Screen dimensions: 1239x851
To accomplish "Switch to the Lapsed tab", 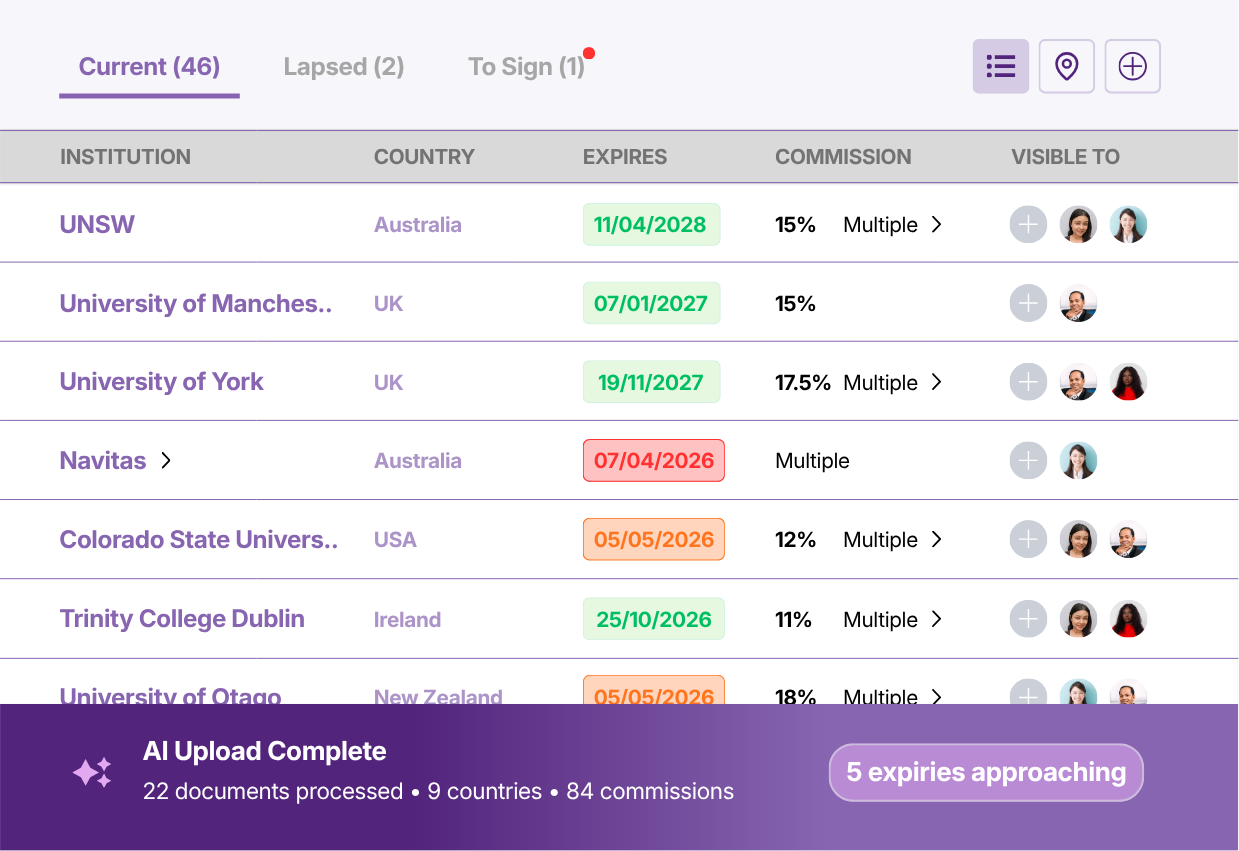I will coord(343,66).
